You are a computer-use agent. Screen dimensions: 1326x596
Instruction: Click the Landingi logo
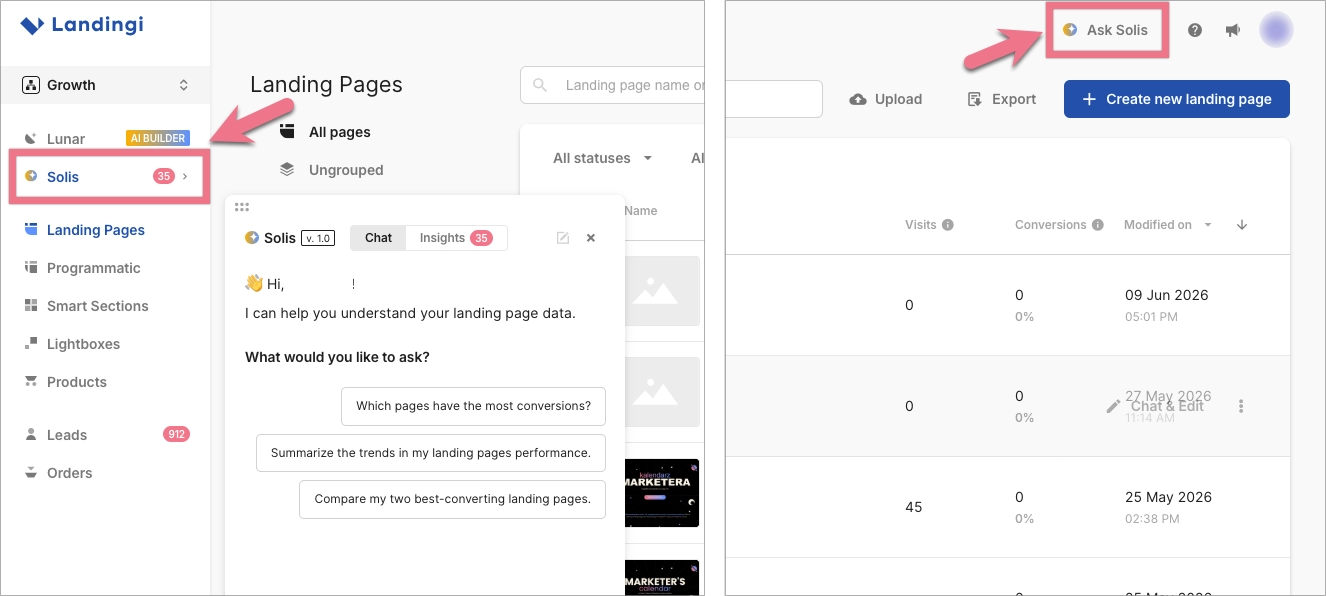[82, 25]
